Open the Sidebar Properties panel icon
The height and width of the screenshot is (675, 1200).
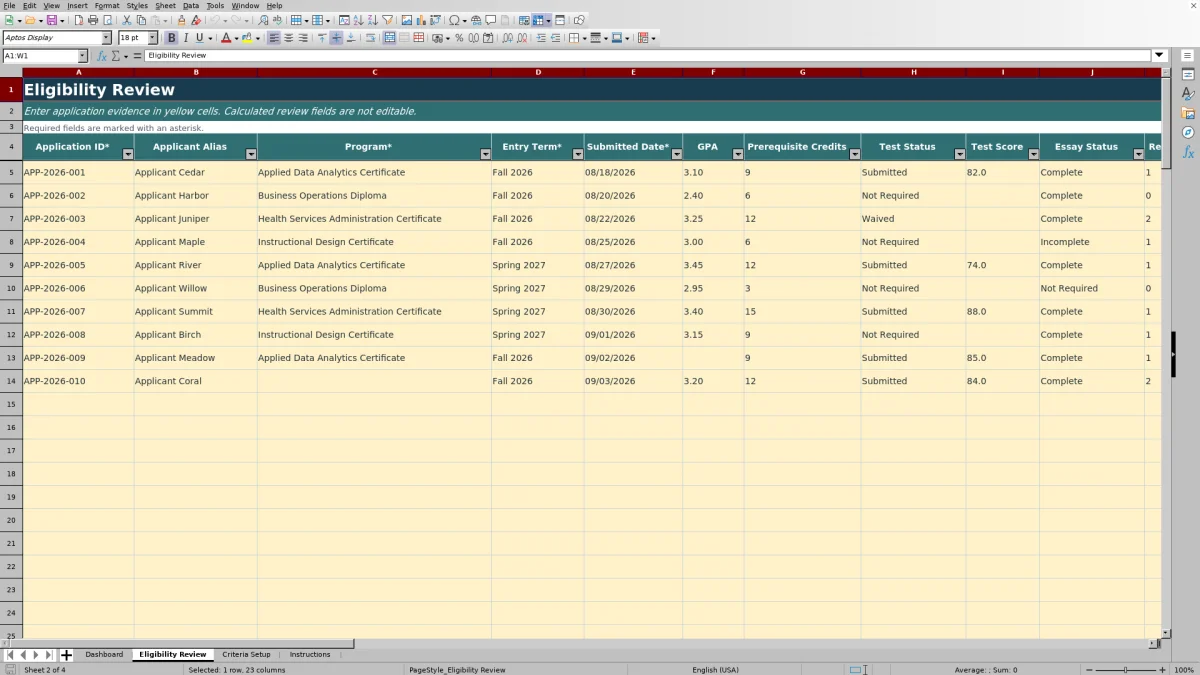click(x=1188, y=75)
